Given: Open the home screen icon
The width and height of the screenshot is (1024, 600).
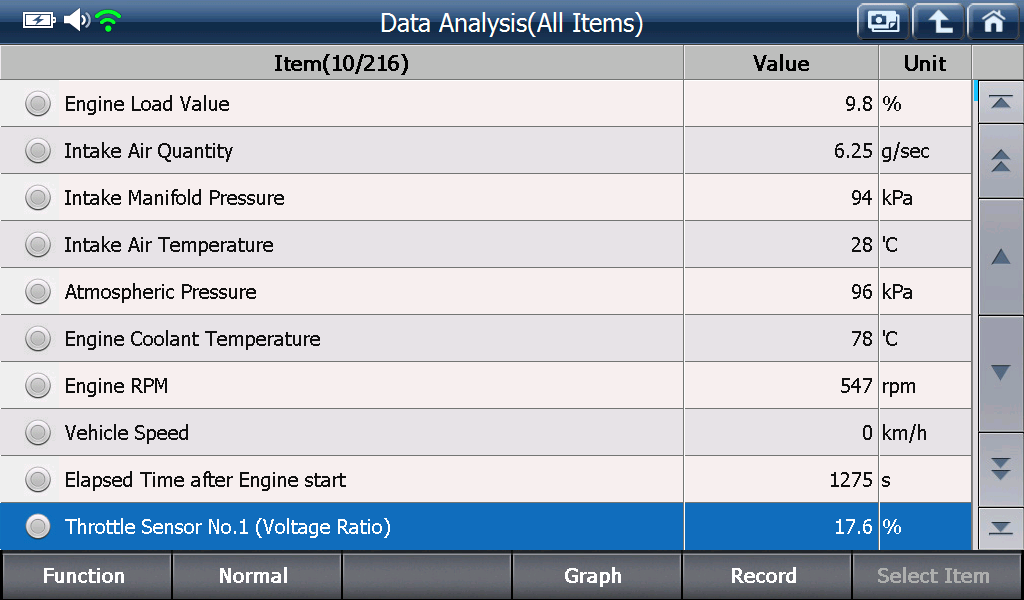Looking at the screenshot, I should pyautogui.click(x=993, y=22).
